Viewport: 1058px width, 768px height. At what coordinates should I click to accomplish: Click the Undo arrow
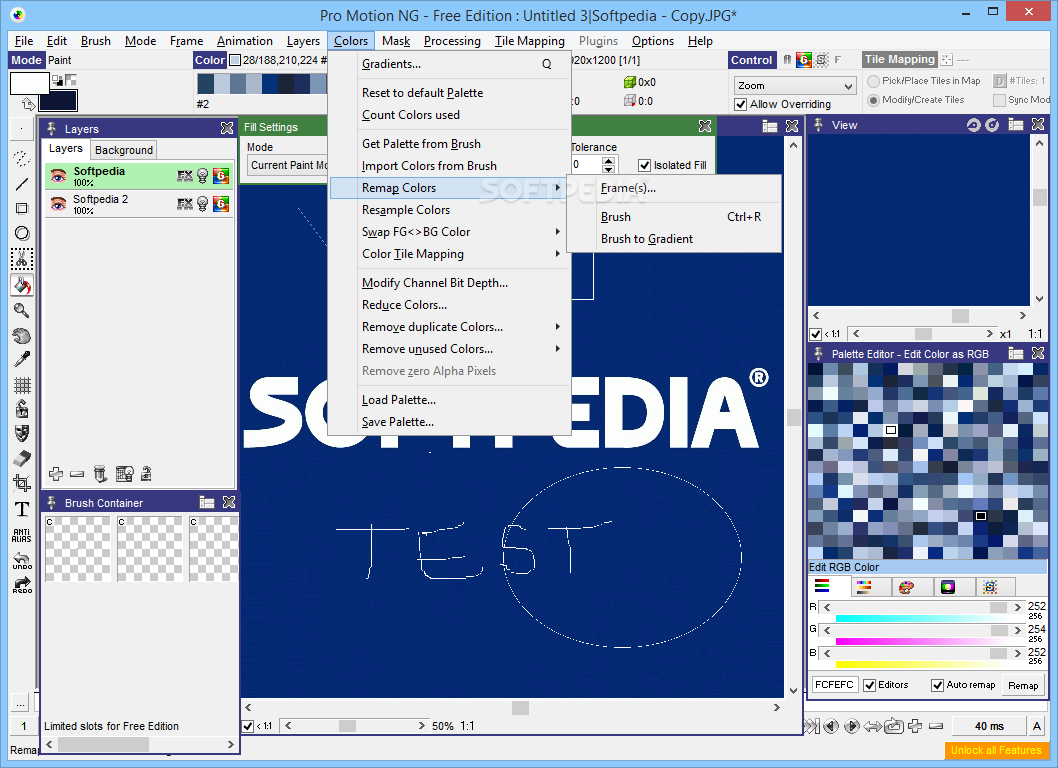22,560
